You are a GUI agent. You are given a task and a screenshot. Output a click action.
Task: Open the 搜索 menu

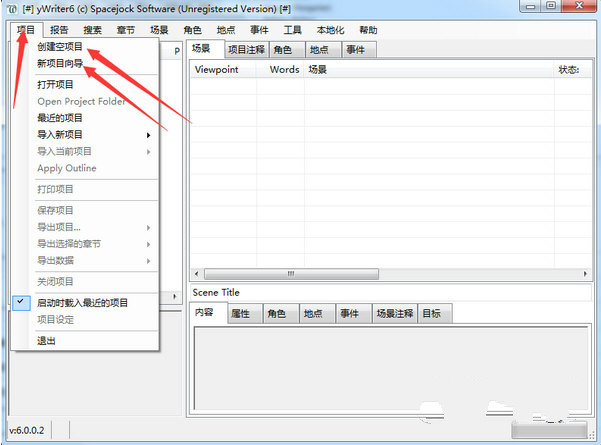coord(92,30)
